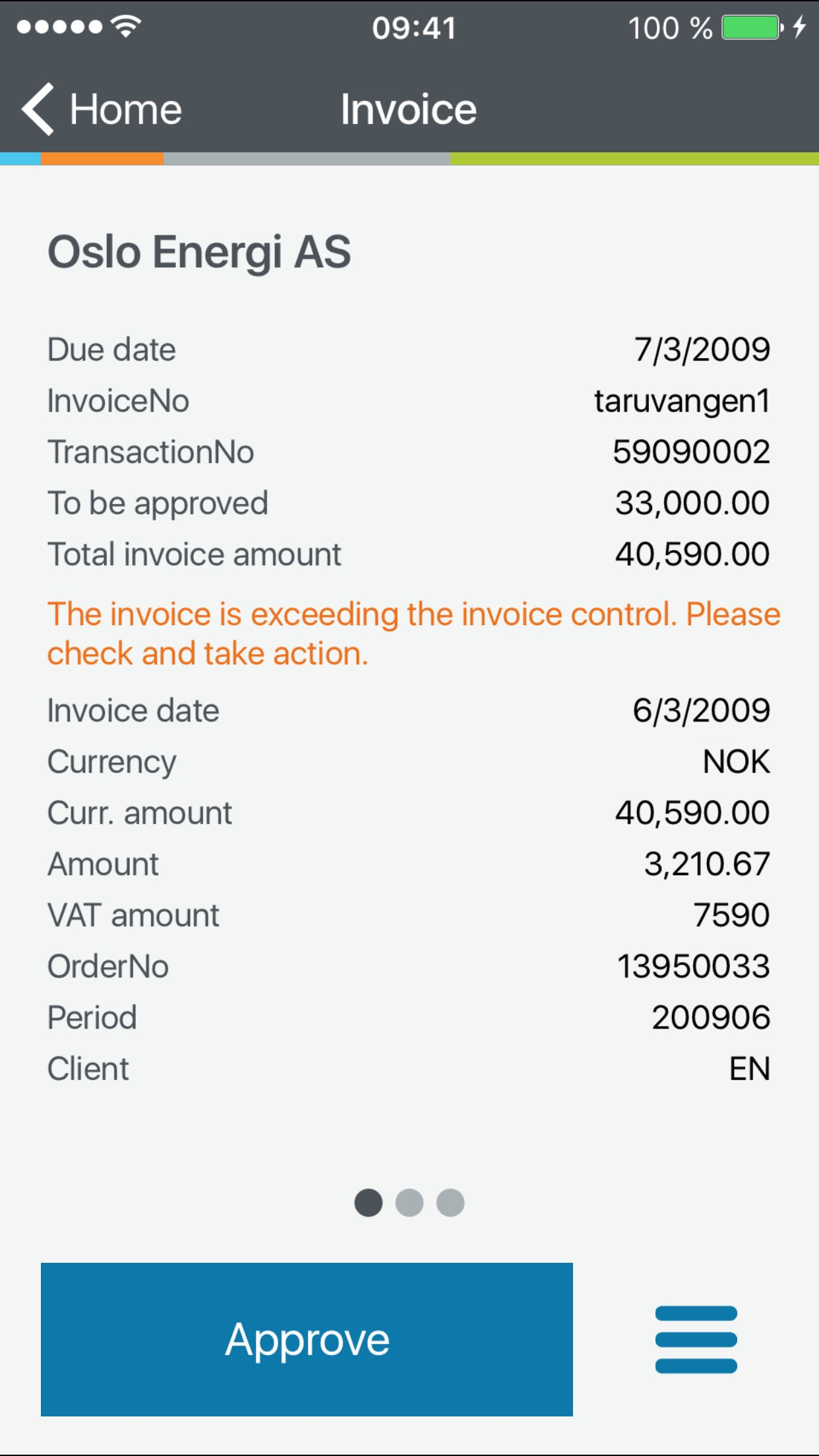This screenshot has height=1456, width=819.
Task: Tap the order number 13950033
Action: 693,967
